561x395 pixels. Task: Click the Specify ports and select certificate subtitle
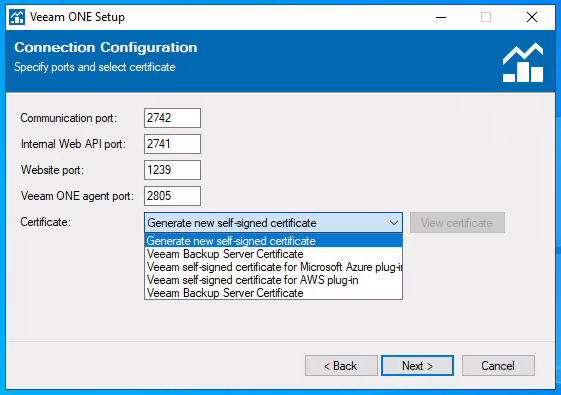coord(95,67)
